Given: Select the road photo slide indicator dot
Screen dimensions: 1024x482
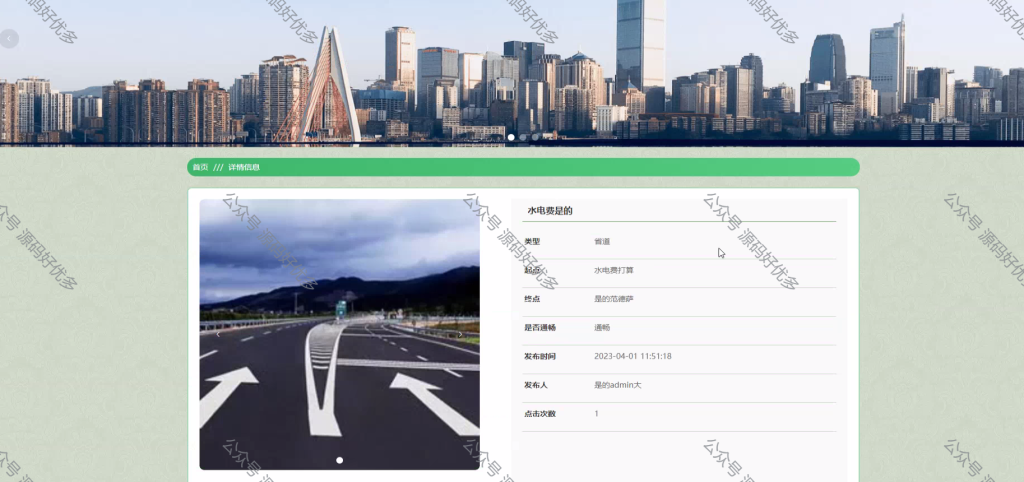Looking at the screenshot, I should [x=340, y=460].
